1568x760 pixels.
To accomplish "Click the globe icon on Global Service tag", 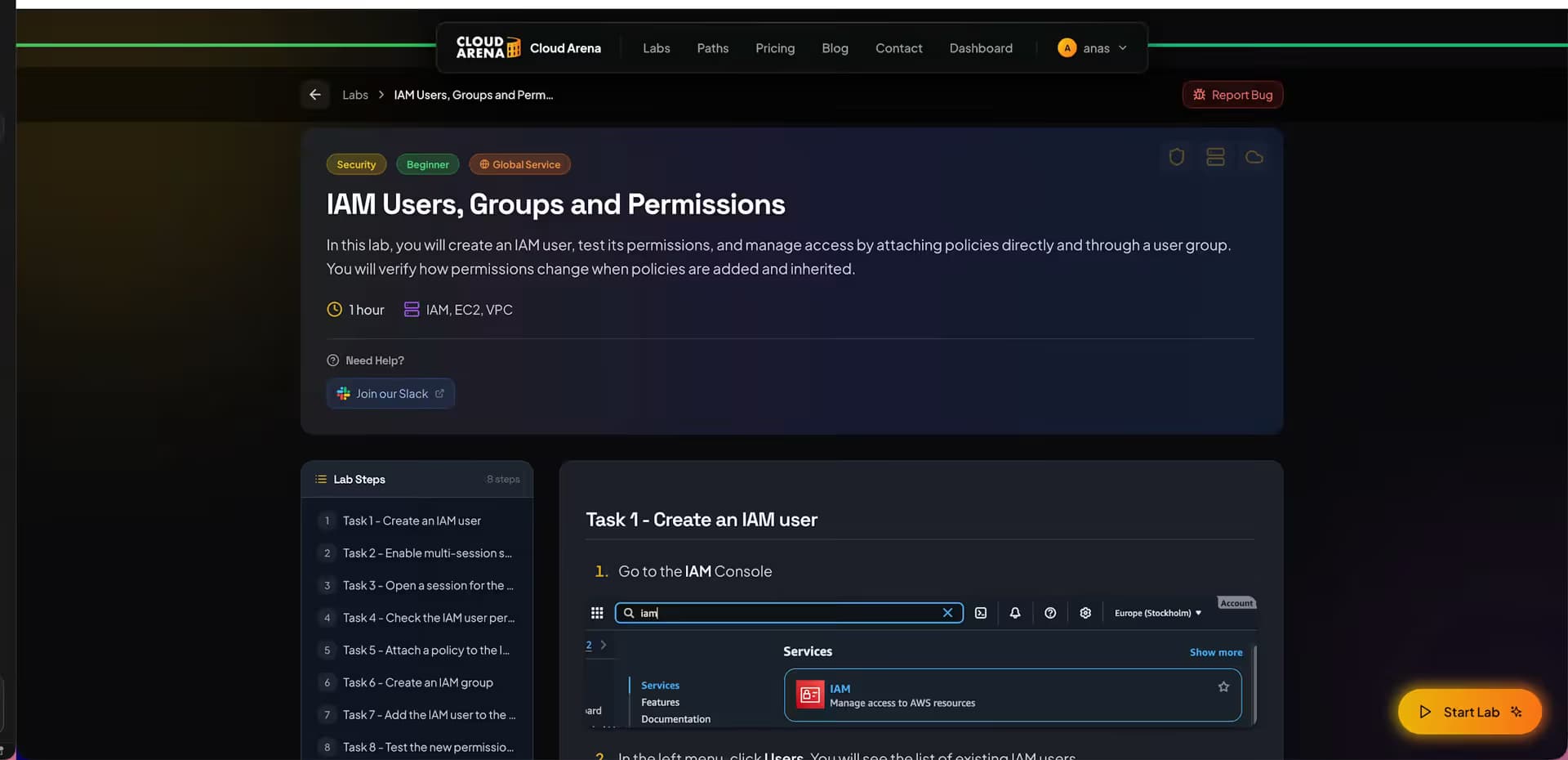I will point(484,164).
